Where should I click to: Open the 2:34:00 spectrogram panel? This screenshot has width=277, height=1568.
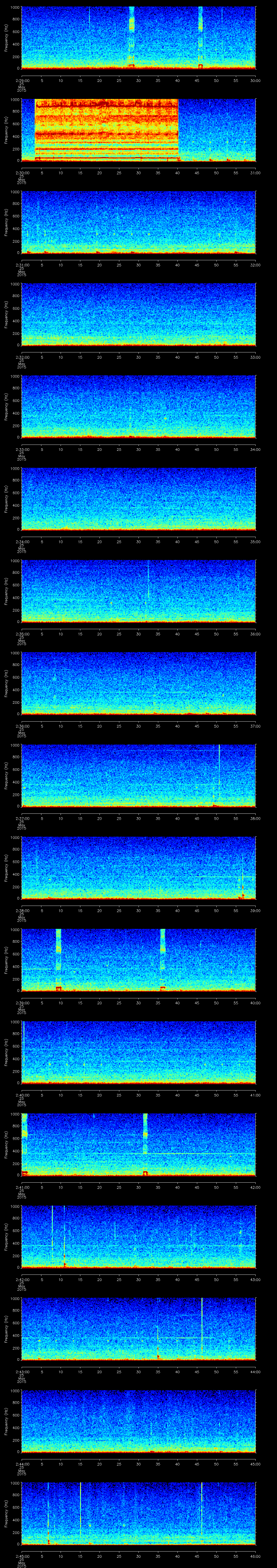(x=138, y=499)
